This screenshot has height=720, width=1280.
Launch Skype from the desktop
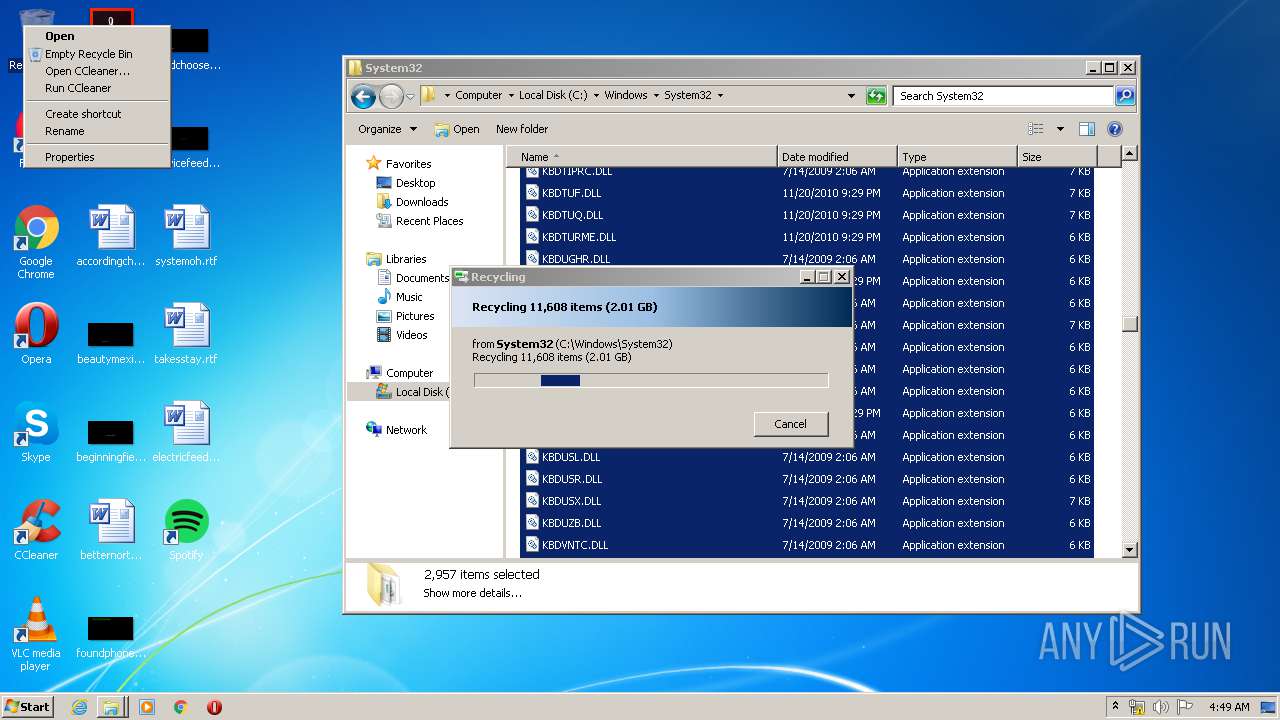(x=36, y=433)
